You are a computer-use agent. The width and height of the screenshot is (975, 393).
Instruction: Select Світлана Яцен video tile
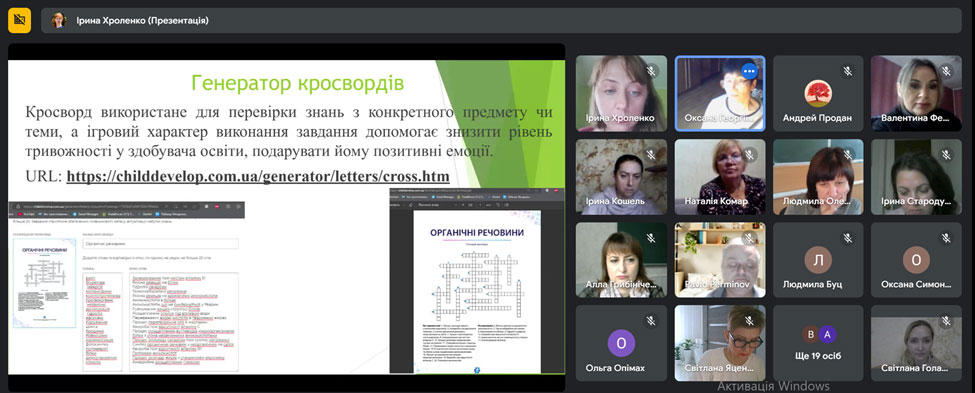720,343
